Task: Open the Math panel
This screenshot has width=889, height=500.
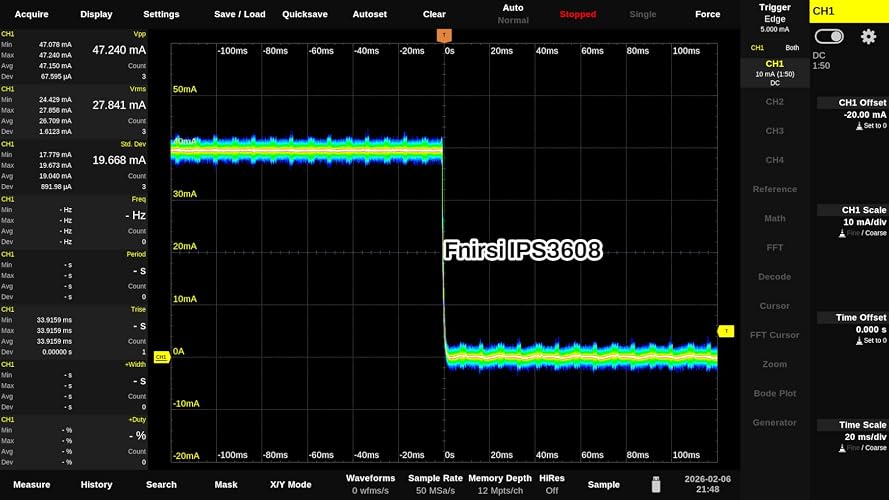Action: 774,218
